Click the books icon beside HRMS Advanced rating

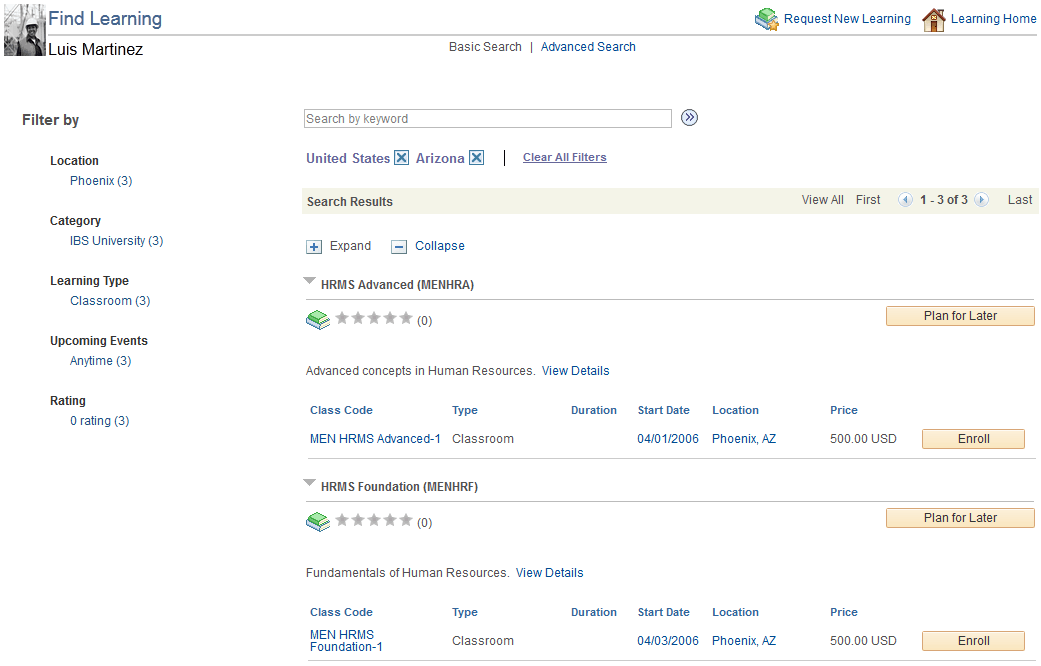coord(317,319)
